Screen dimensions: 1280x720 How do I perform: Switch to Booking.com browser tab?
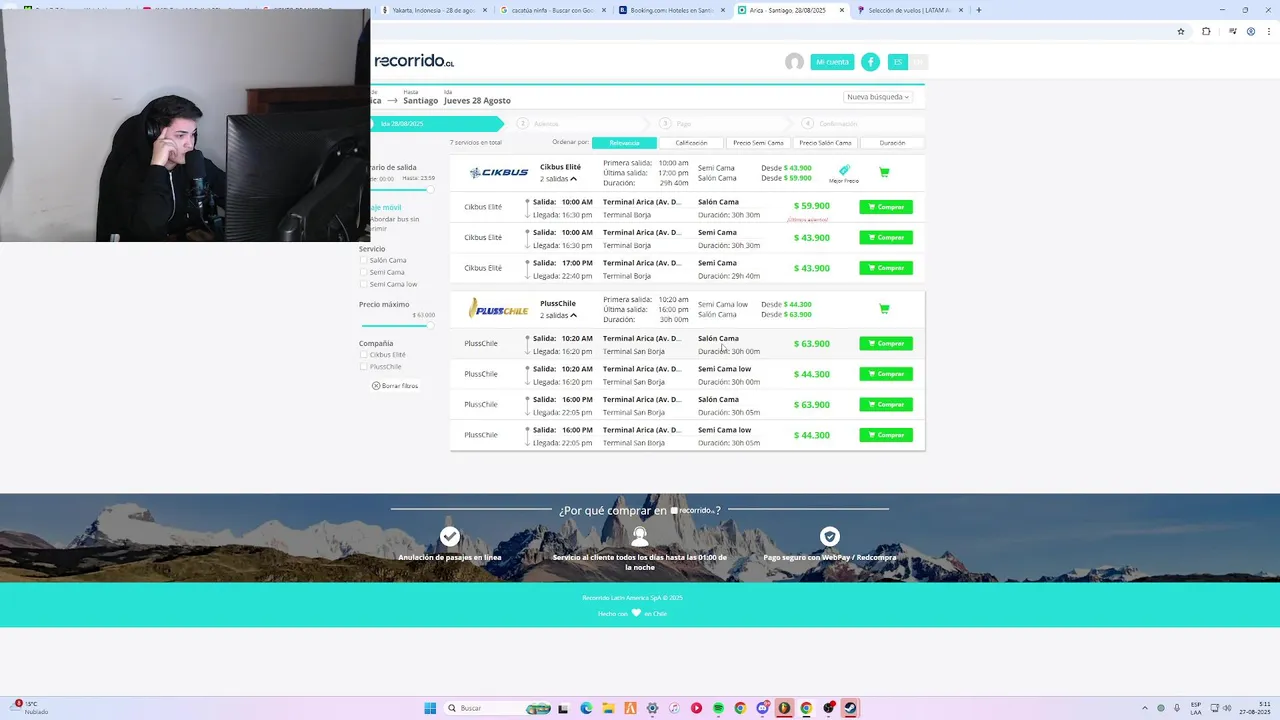670,10
